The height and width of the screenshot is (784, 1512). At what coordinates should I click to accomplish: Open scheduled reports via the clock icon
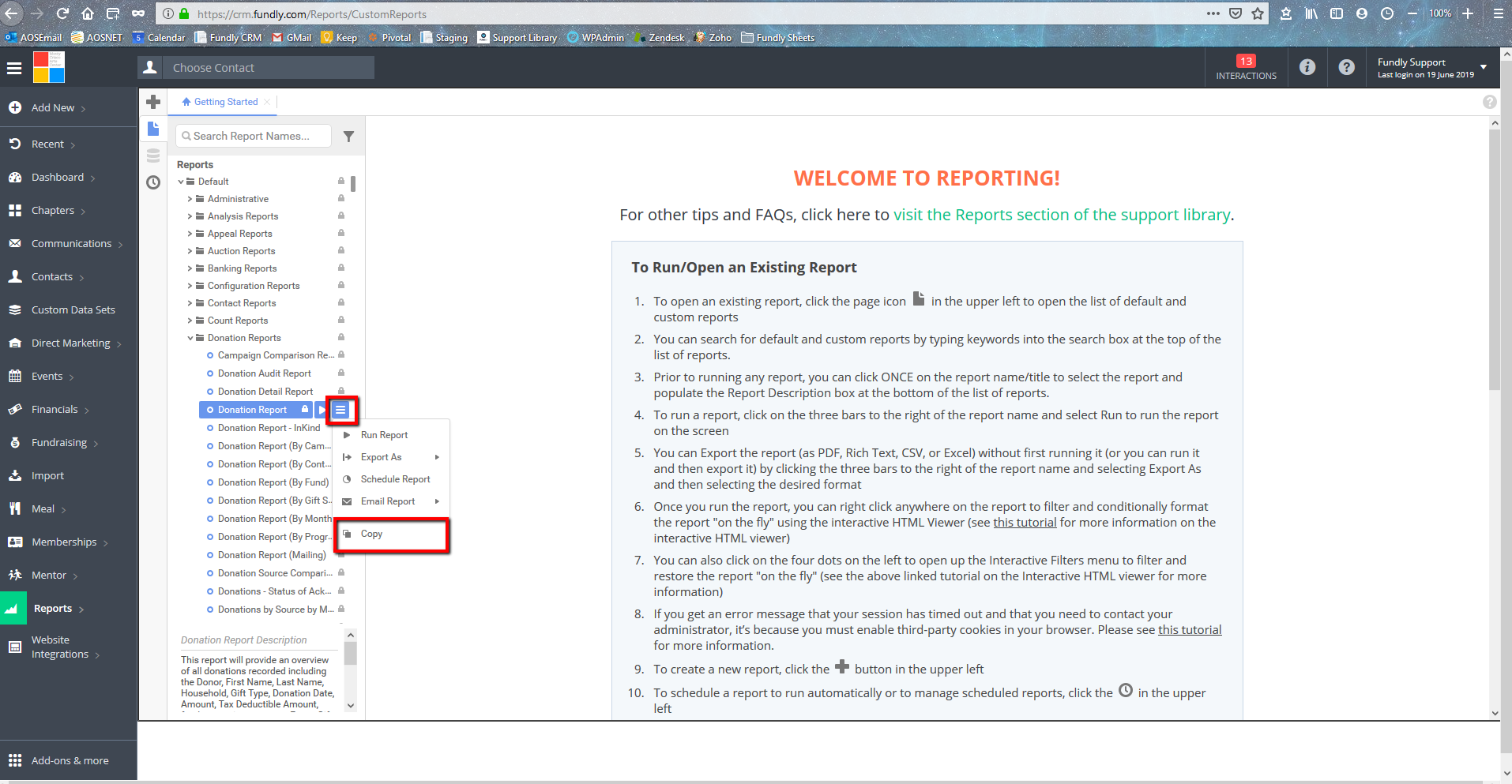point(152,182)
